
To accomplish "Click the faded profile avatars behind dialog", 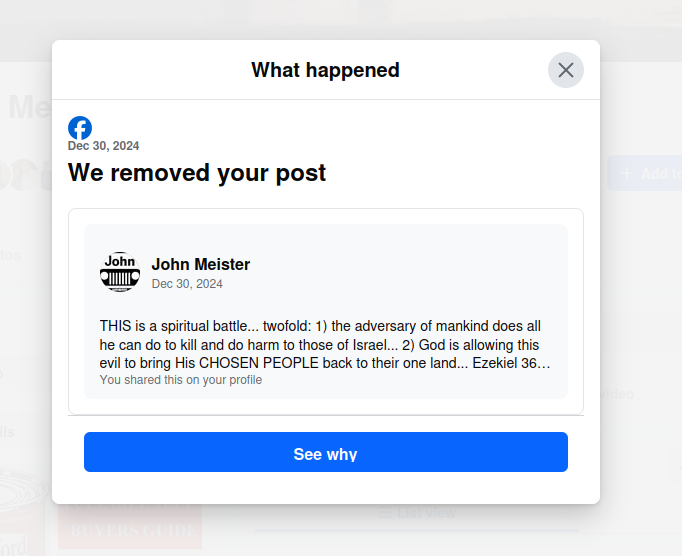I will tap(25, 174).
